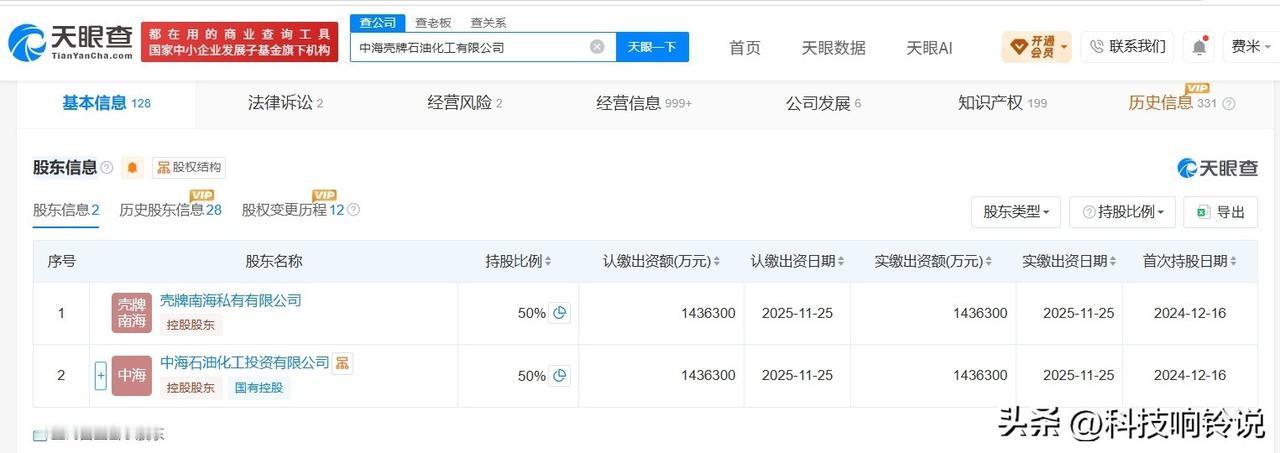The width and height of the screenshot is (1280, 453).
Task: Click equity structure icon beside 中海石油化工投资有限公司
Action: point(342,362)
